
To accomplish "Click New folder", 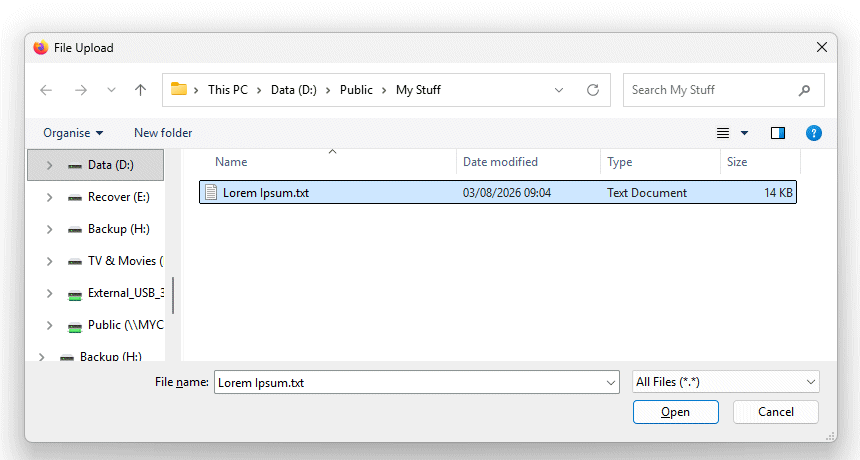I will [163, 133].
